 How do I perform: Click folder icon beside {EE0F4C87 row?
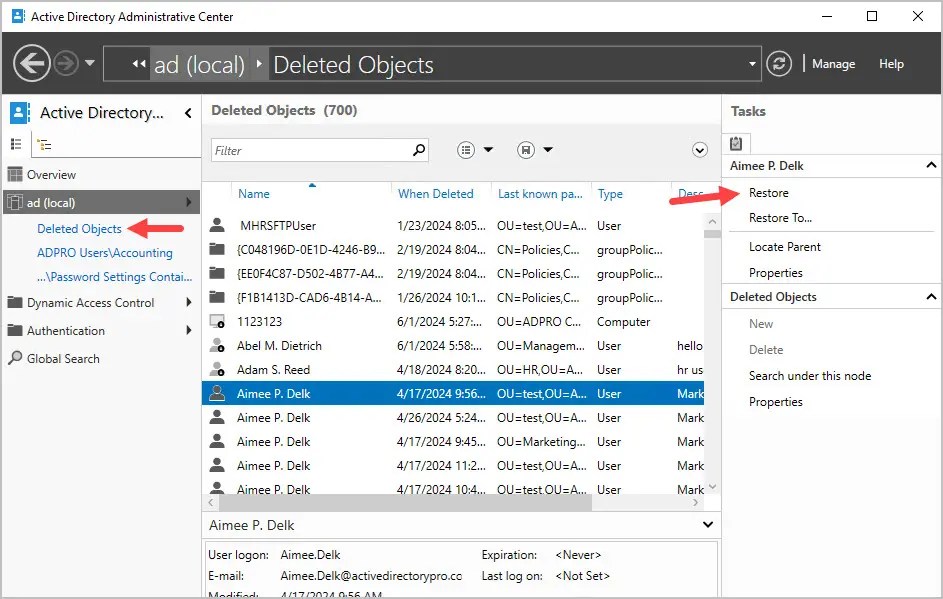[x=217, y=273]
